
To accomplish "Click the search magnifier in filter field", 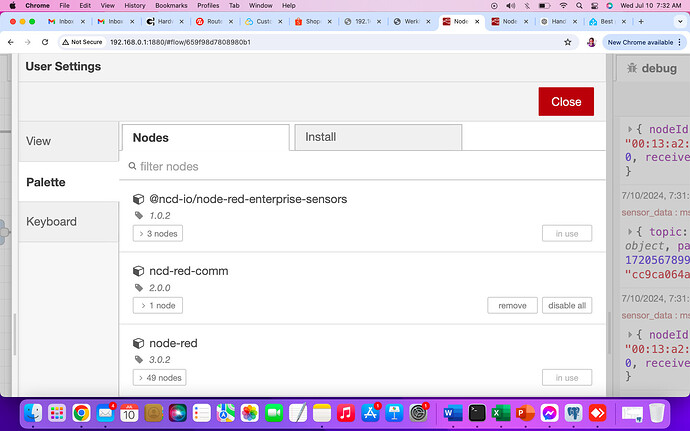I will click(132, 166).
